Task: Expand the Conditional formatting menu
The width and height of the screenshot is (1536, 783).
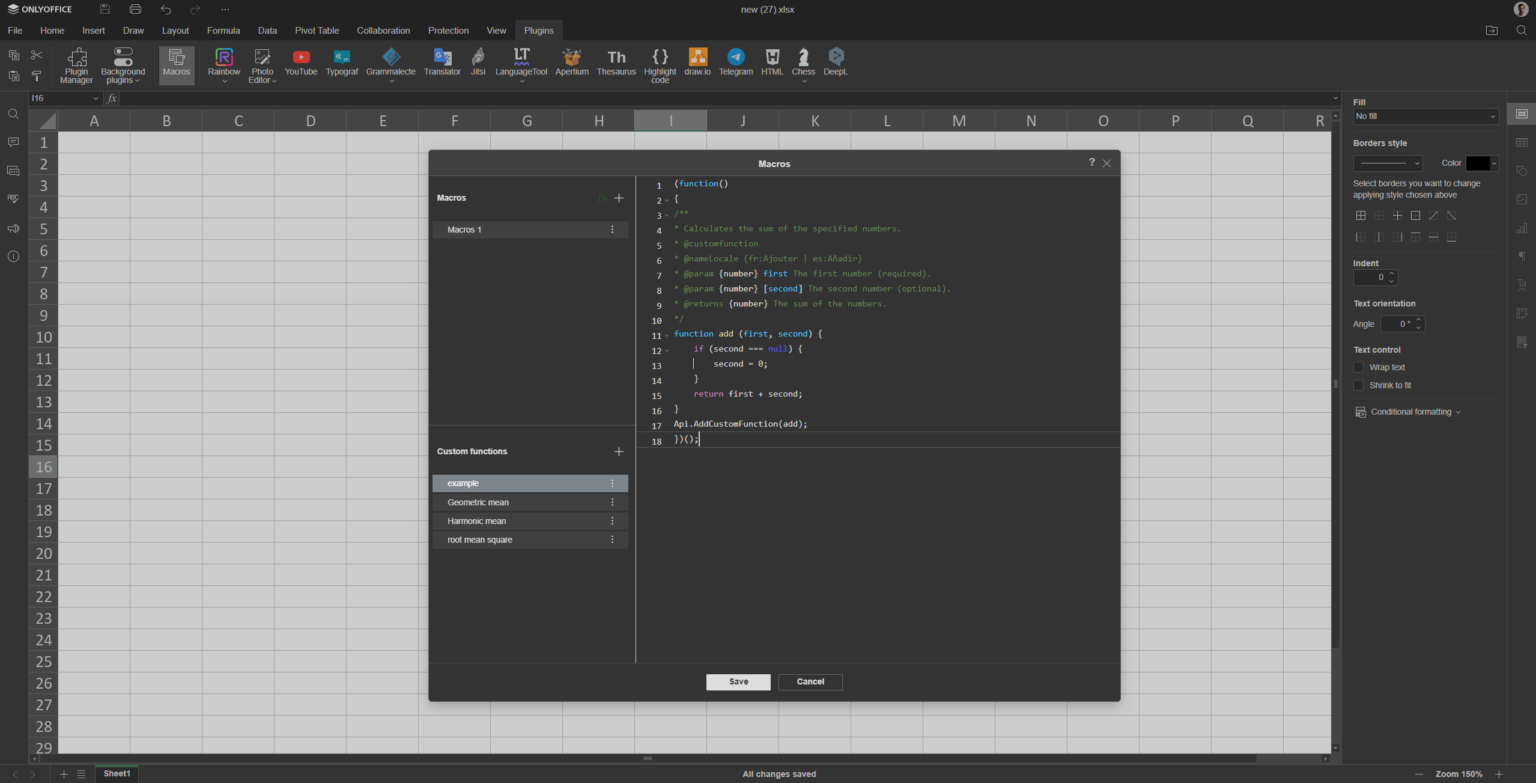Action: tap(1414, 412)
